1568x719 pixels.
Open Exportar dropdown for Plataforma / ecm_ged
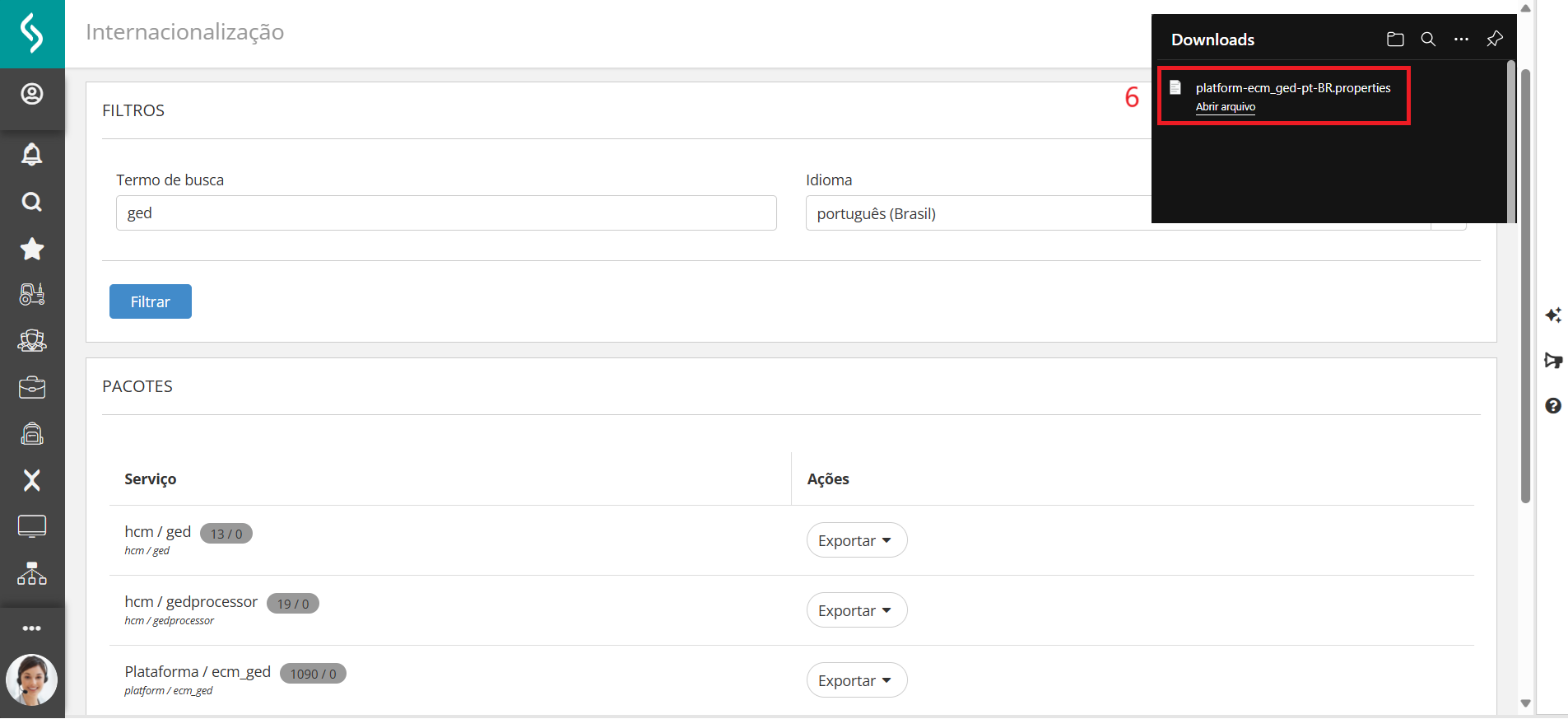tap(857, 680)
